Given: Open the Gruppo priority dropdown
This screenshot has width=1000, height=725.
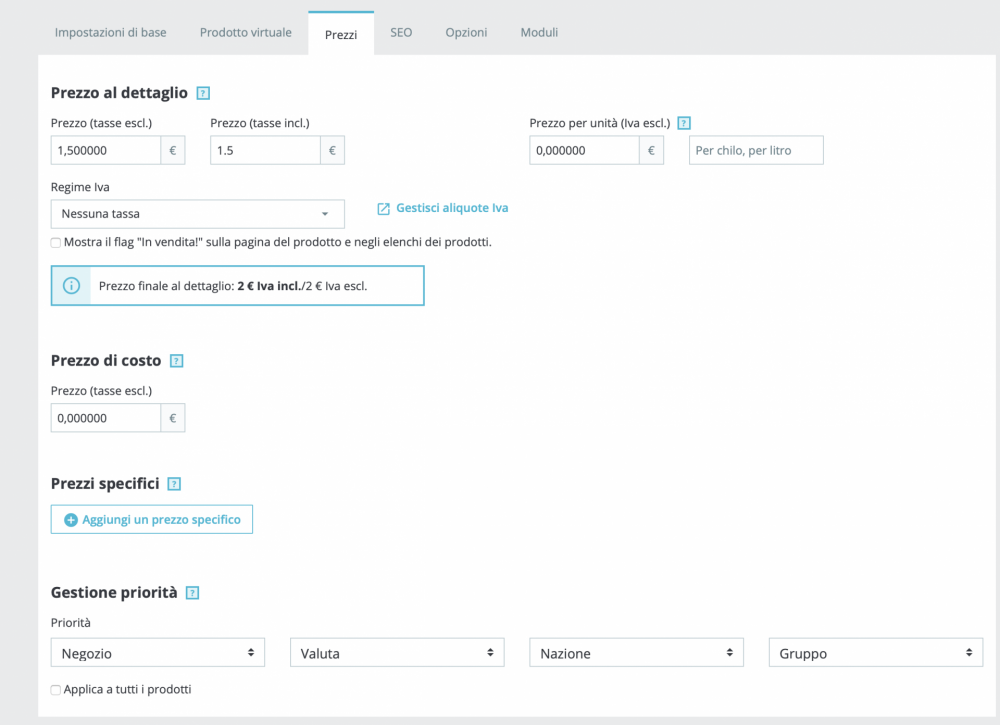Looking at the screenshot, I should coord(875,653).
